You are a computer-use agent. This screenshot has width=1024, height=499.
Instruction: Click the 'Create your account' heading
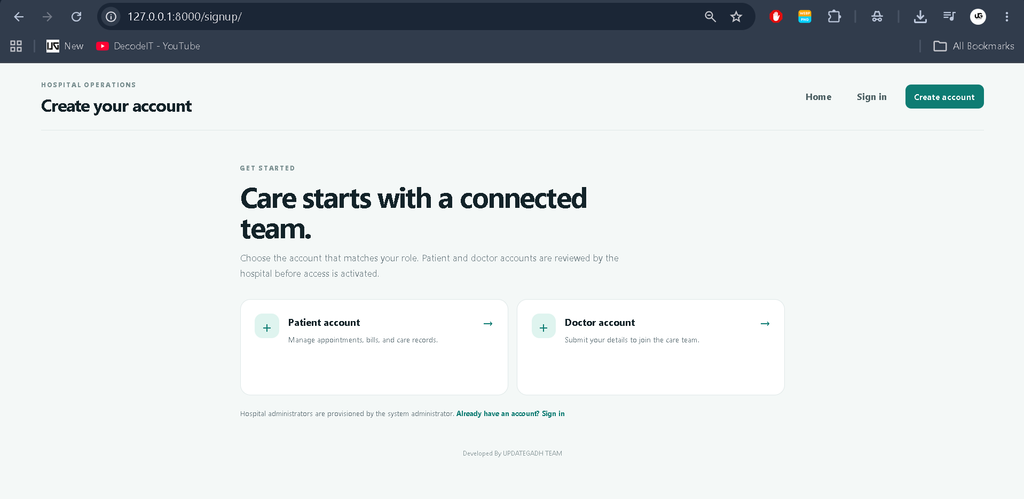tap(116, 106)
